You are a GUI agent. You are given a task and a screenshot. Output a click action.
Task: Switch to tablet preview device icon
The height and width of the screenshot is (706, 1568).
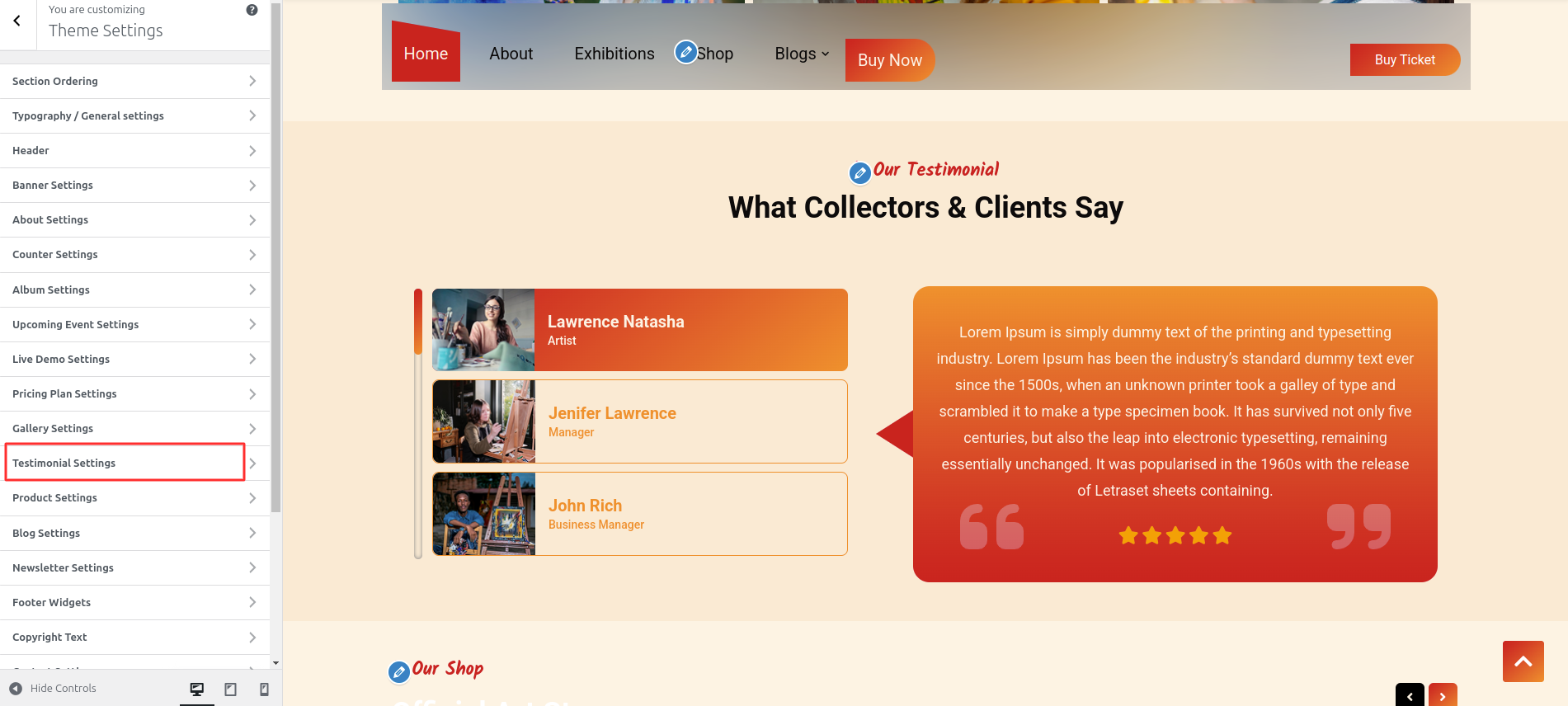231,689
